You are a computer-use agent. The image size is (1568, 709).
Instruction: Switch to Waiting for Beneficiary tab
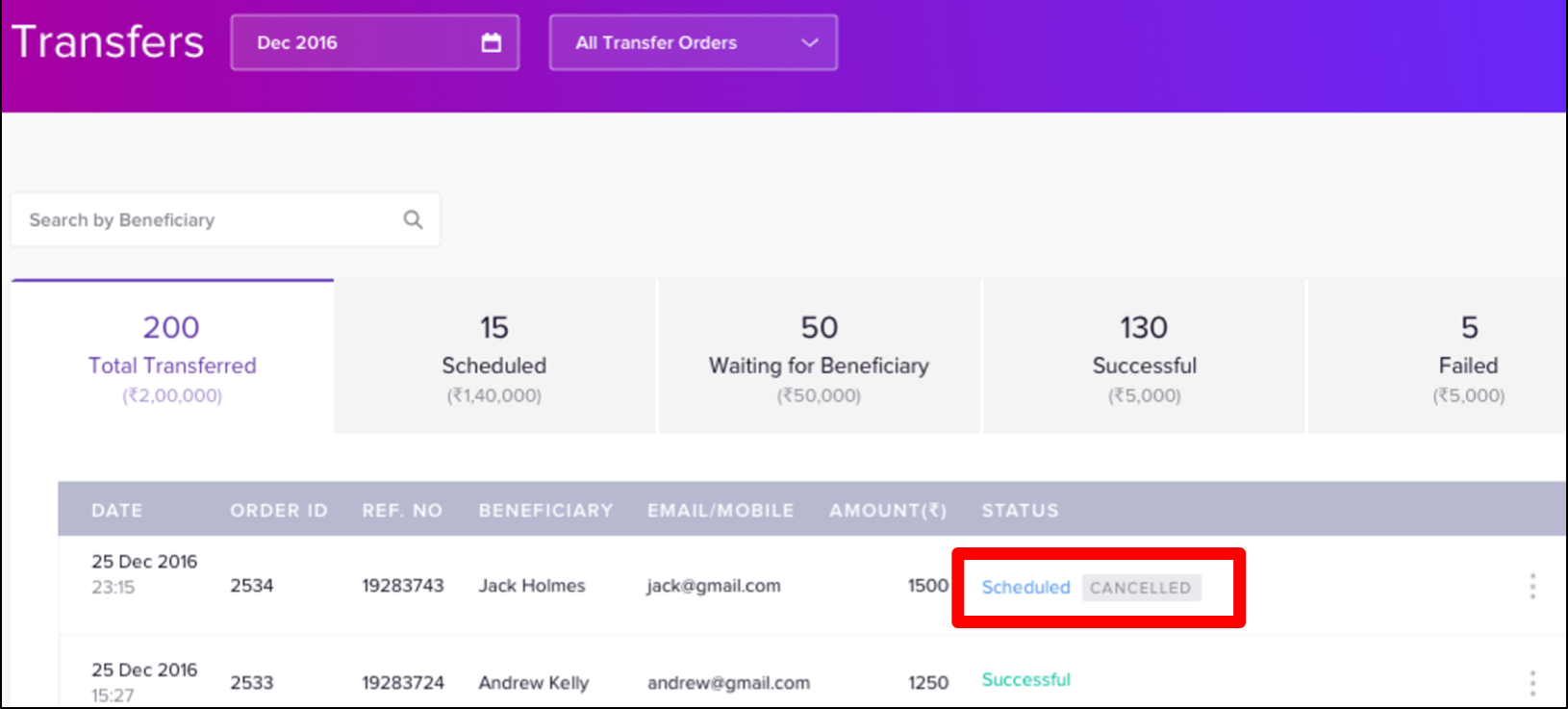tap(819, 357)
